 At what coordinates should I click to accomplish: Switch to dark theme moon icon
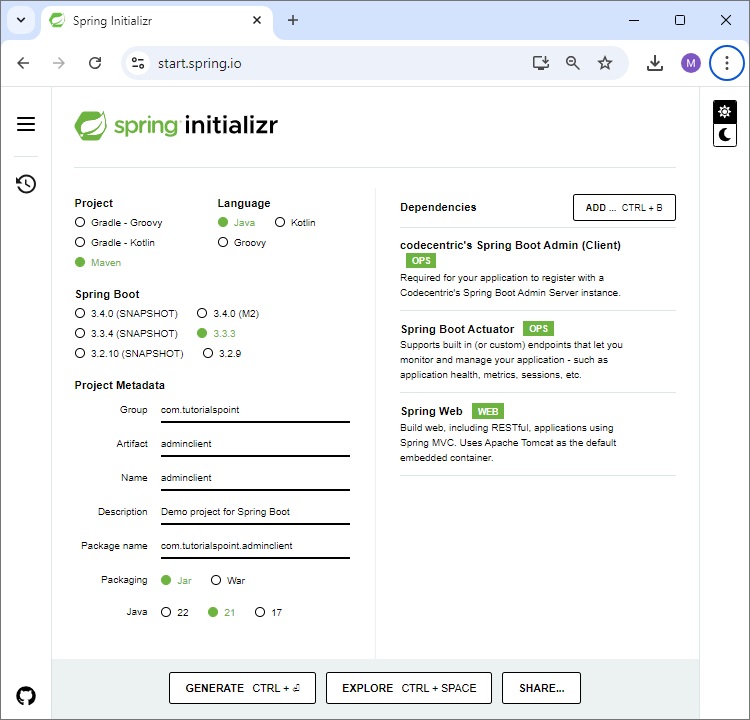(725, 135)
